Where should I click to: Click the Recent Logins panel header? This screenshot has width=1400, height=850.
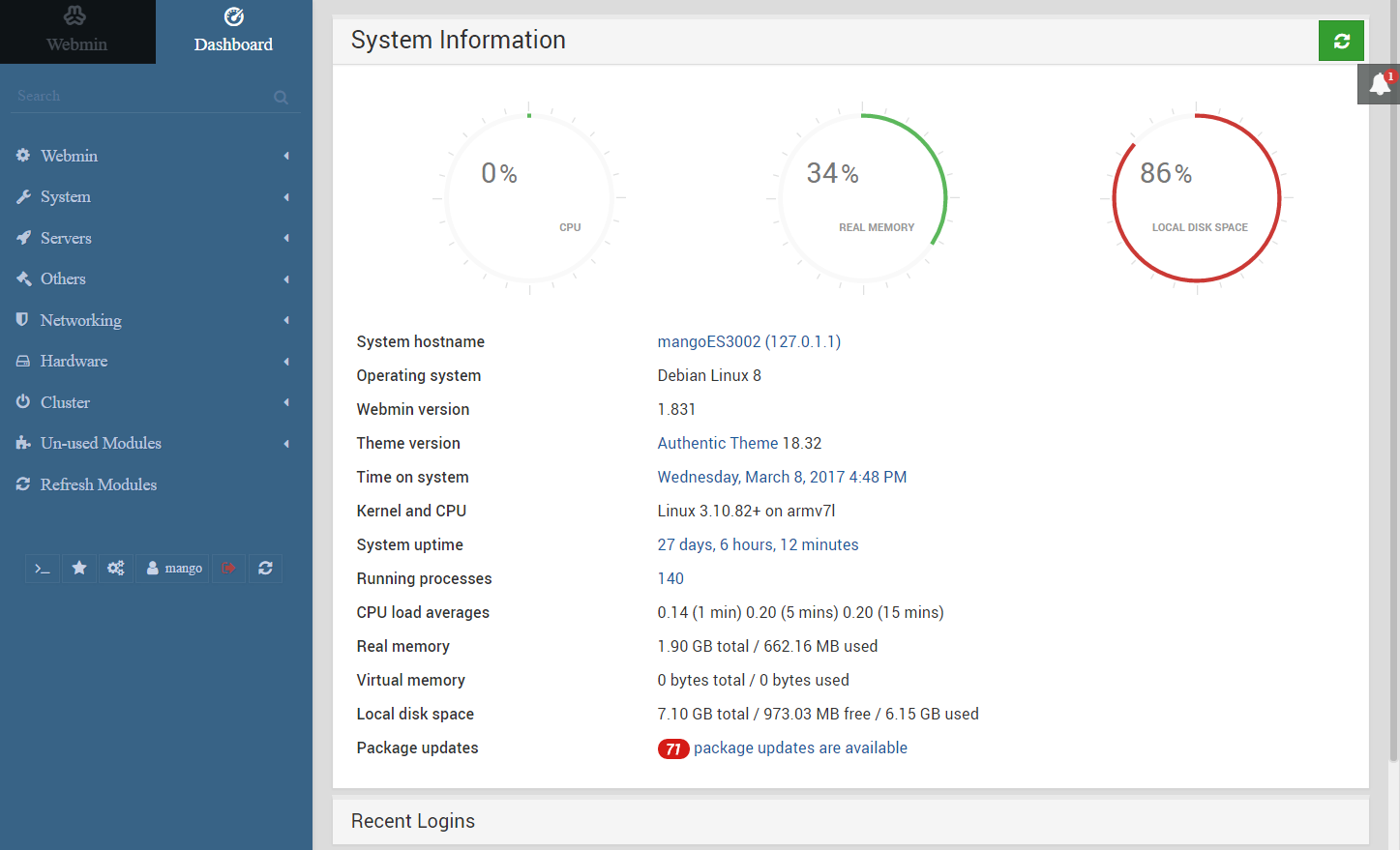pos(850,821)
